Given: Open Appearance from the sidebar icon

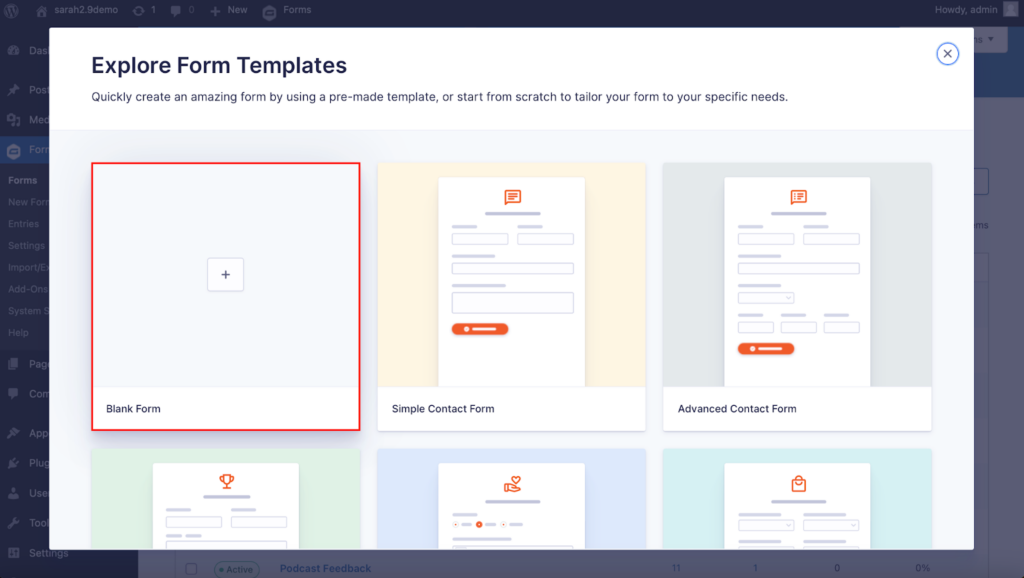Looking at the screenshot, I should pyautogui.click(x=13, y=433).
